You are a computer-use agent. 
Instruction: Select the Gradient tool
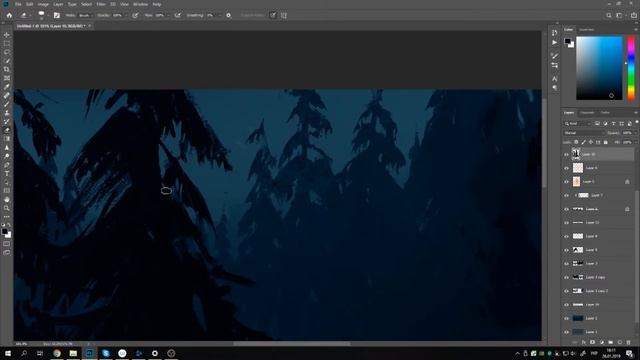tap(7, 139)
